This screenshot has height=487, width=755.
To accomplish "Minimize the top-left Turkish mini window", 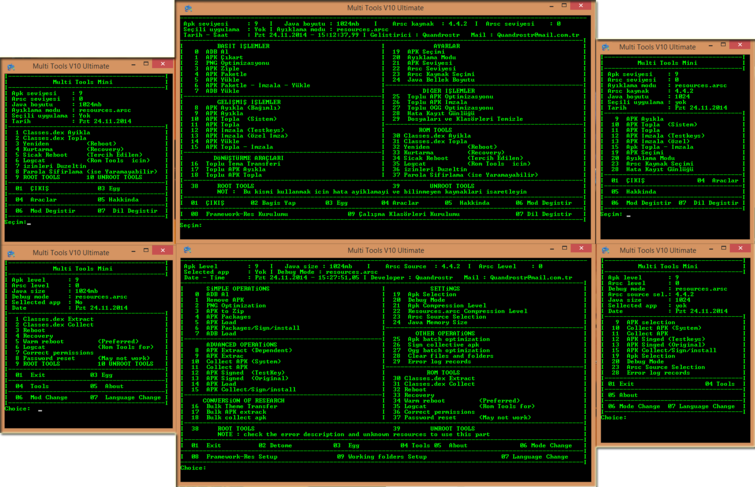I will coord(133,64).
